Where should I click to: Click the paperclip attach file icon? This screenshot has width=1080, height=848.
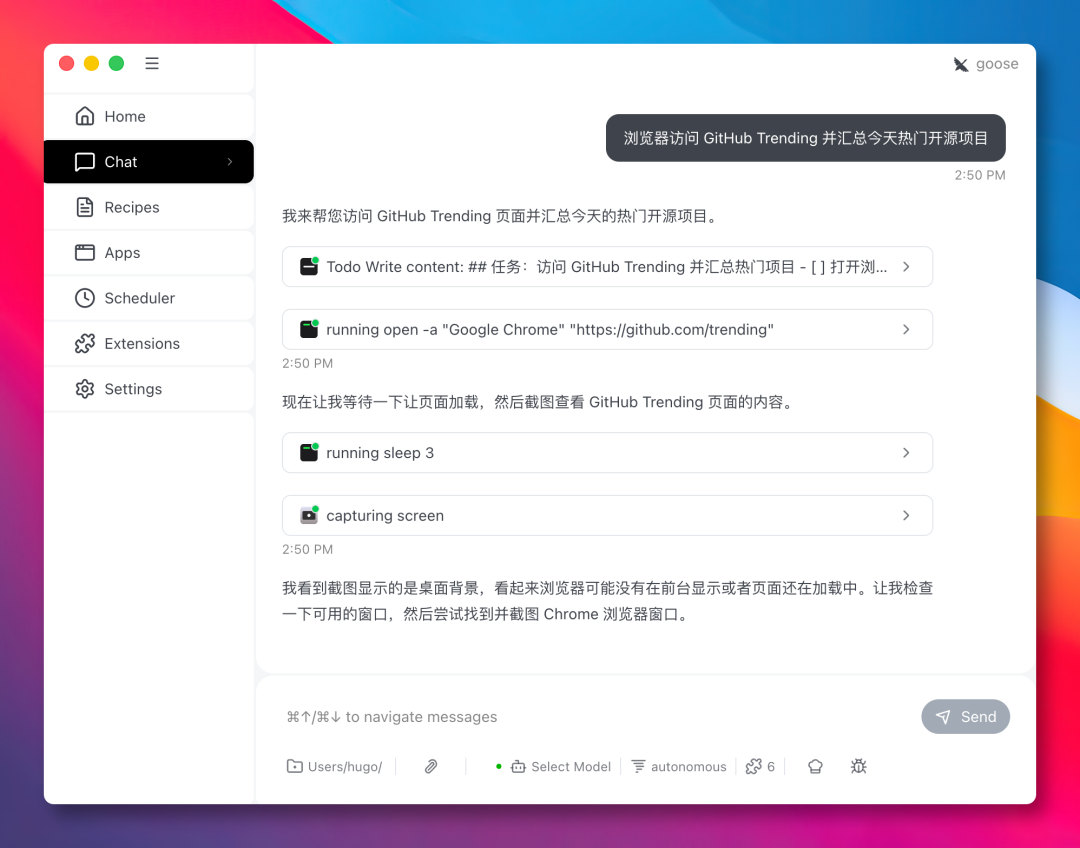431,767
